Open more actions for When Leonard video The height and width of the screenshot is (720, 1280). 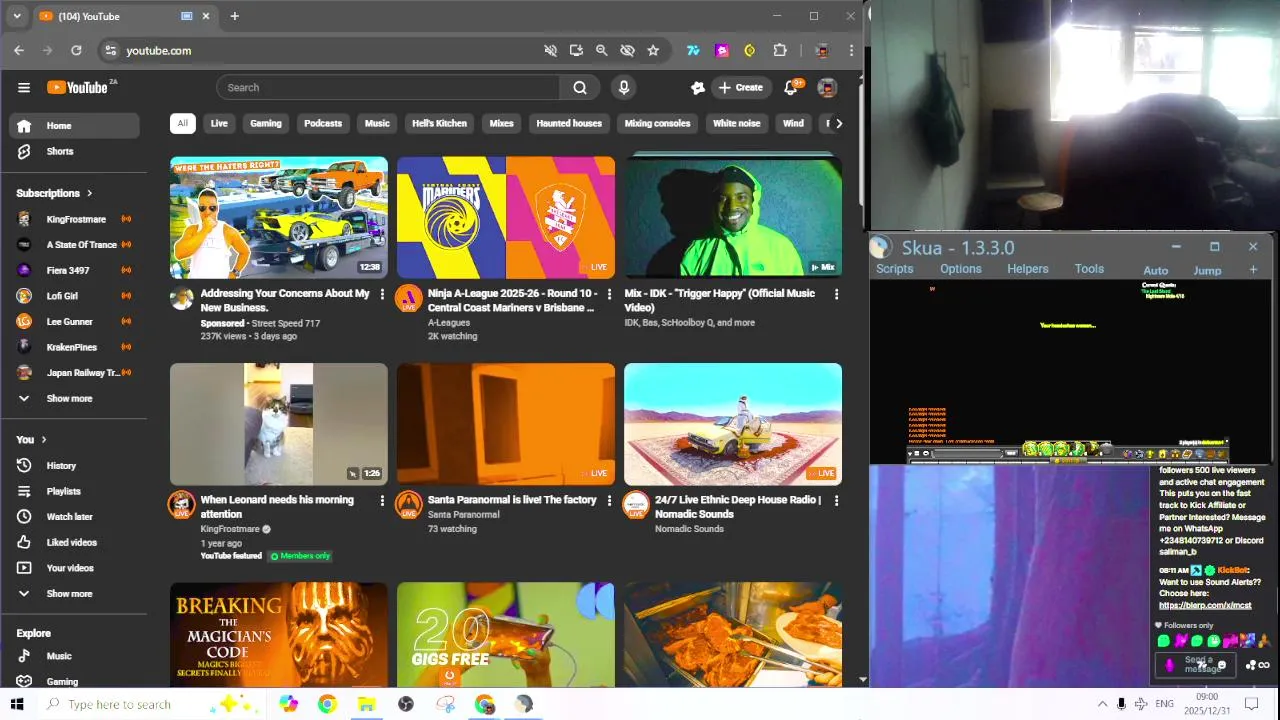click(382, 500)
